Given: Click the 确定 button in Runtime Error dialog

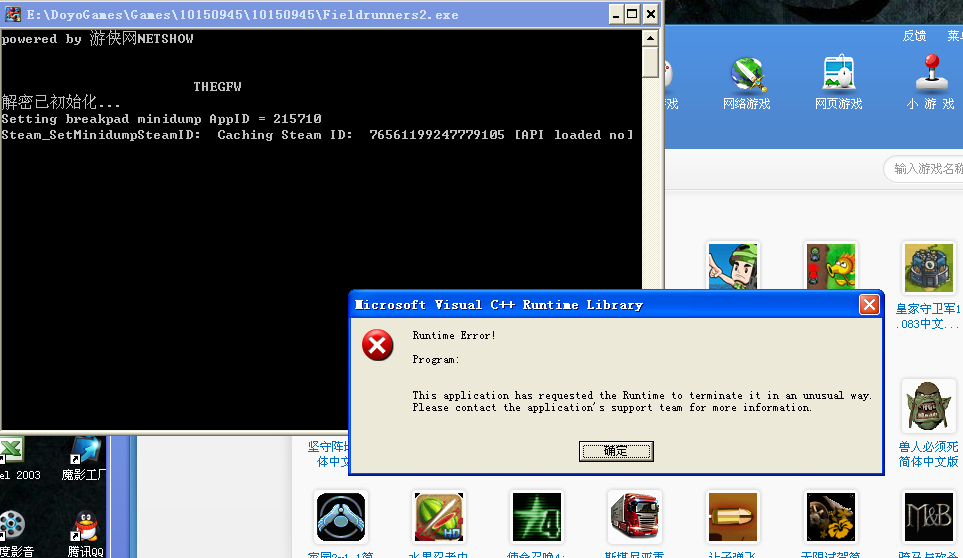Looking at the screenshot, I should pos(616,451).
